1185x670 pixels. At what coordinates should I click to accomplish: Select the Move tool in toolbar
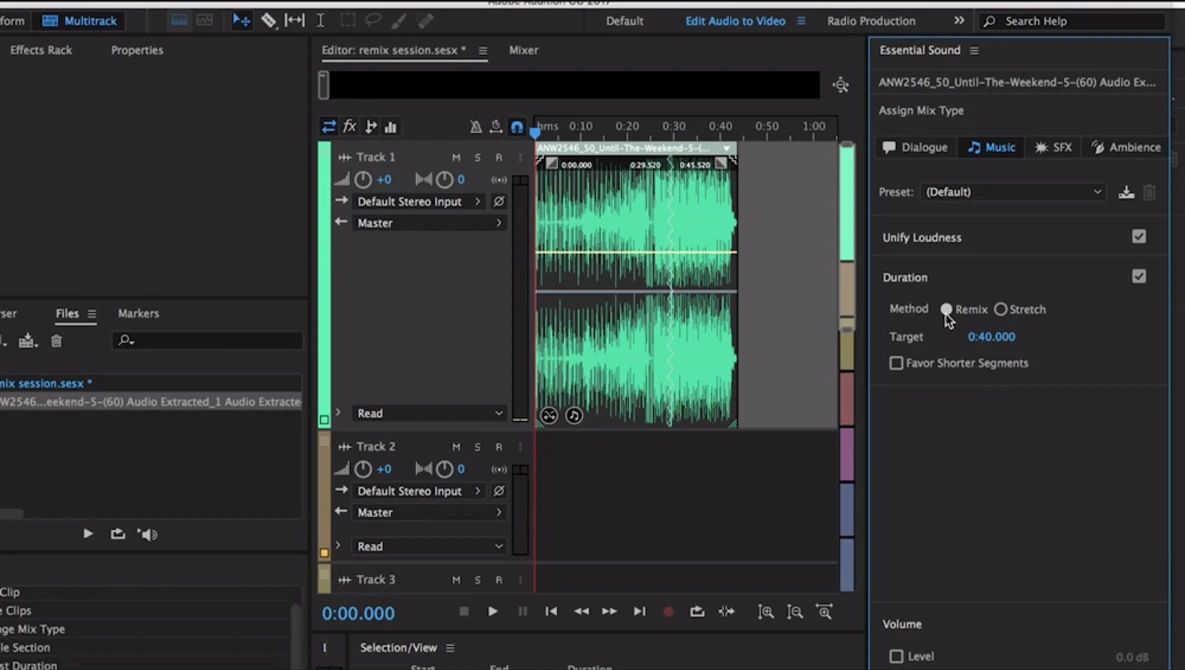coord(241,20)
